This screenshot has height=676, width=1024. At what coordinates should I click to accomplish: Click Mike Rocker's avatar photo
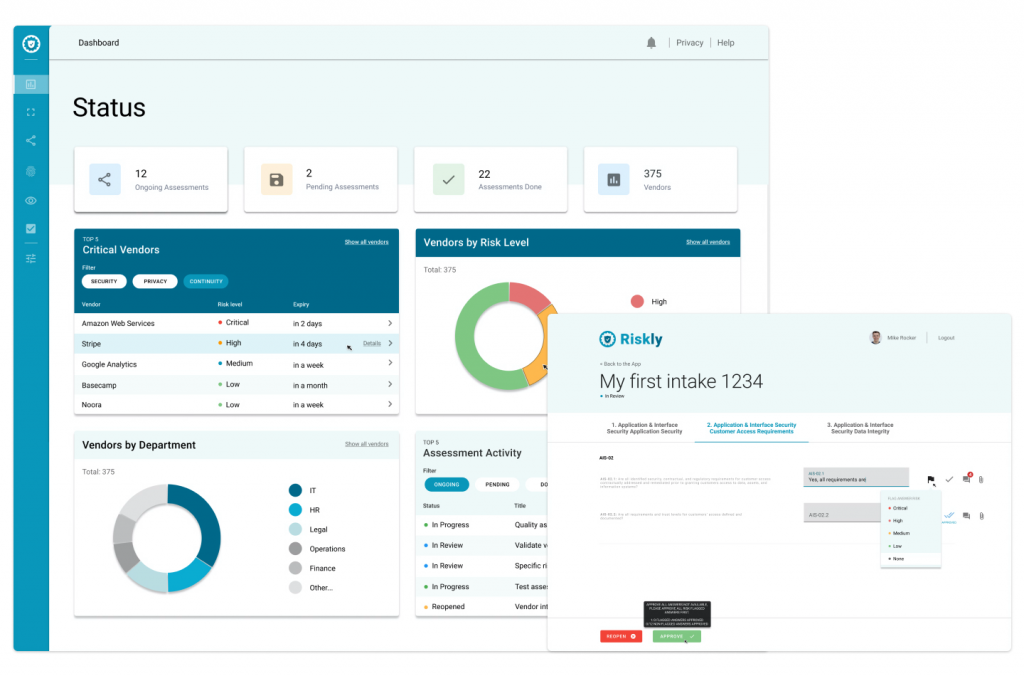pyautogui.click(x=876, y=338)
